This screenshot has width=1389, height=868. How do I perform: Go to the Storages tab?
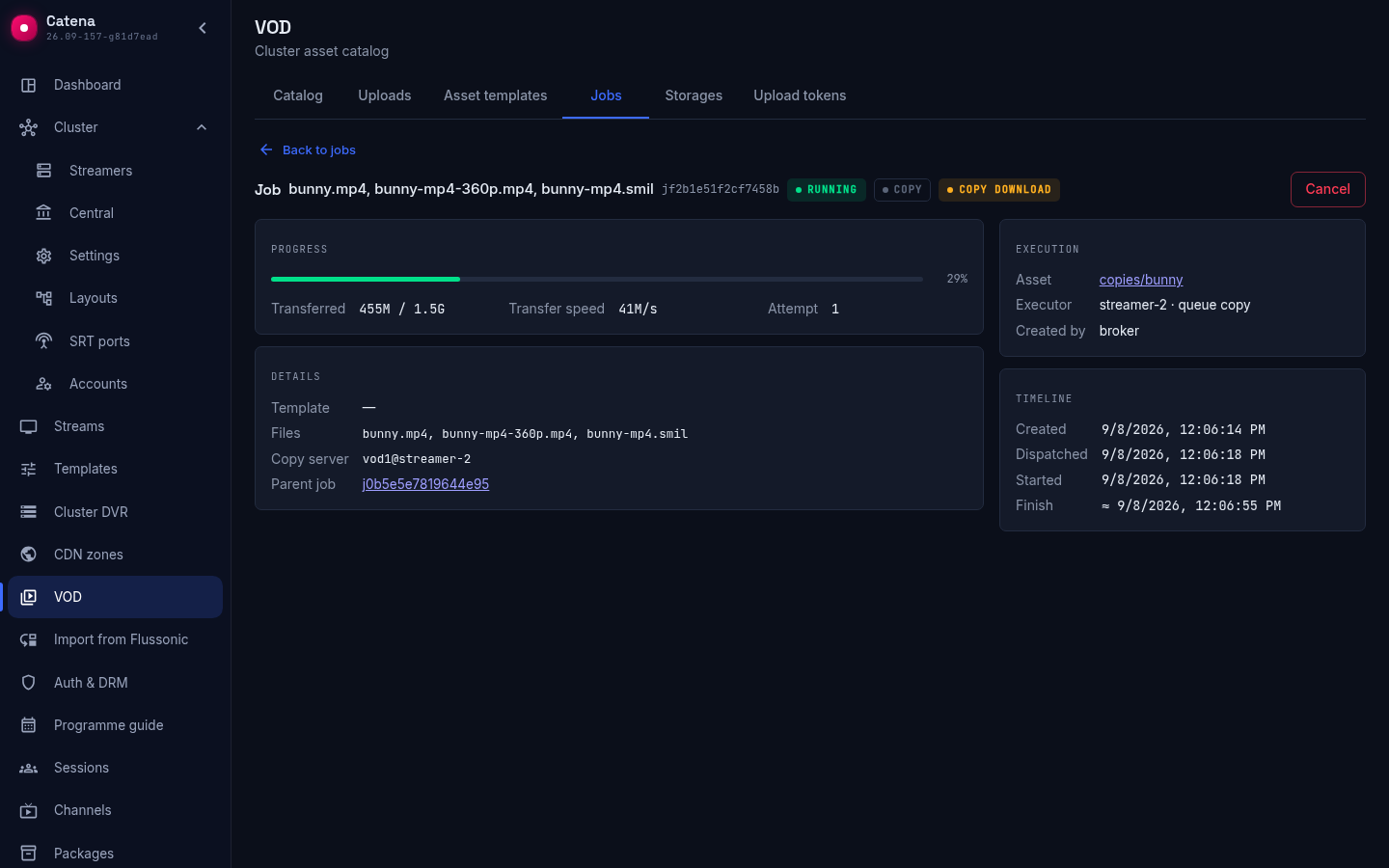[694, 95]
